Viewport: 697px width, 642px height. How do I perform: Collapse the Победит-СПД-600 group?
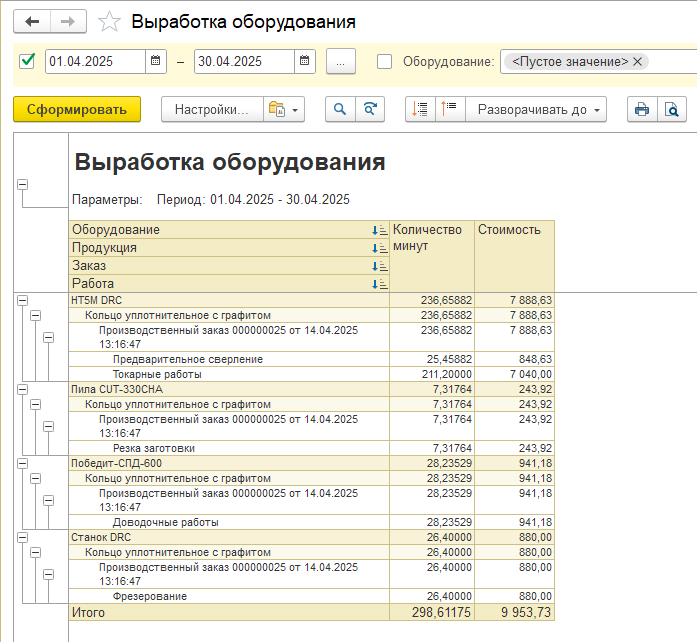pos(23,464)
